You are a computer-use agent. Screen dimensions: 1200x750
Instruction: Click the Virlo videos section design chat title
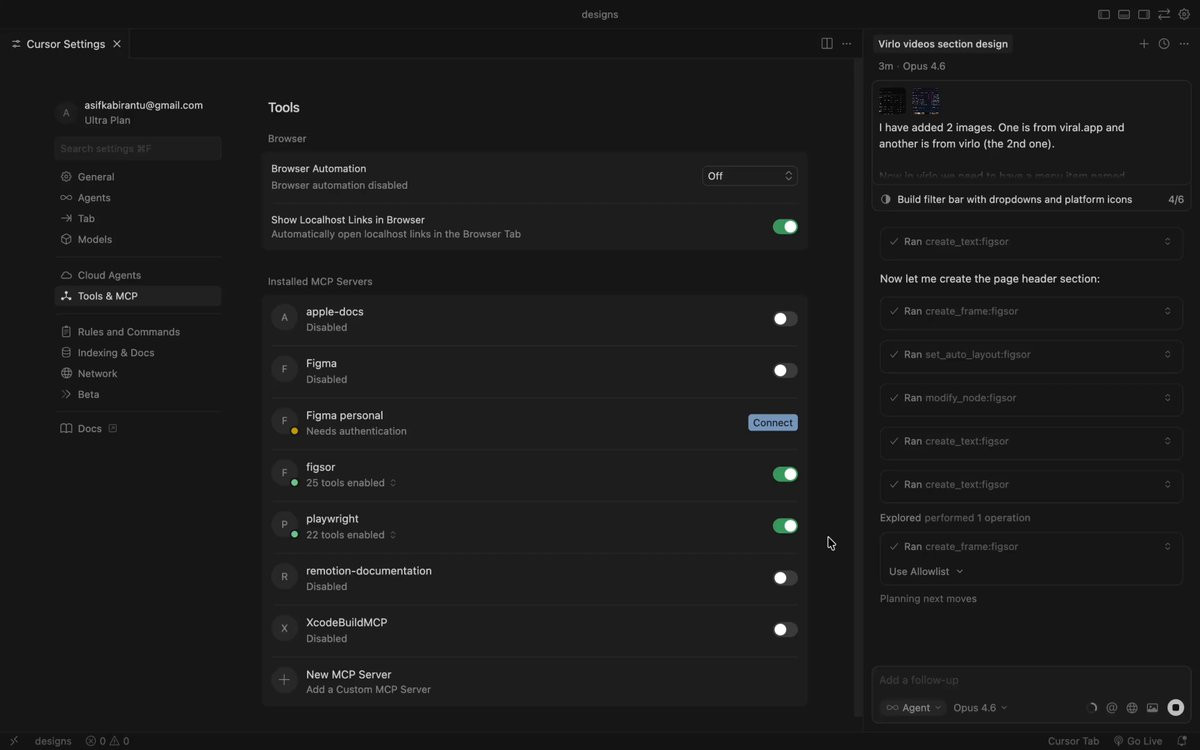point(943,44)
